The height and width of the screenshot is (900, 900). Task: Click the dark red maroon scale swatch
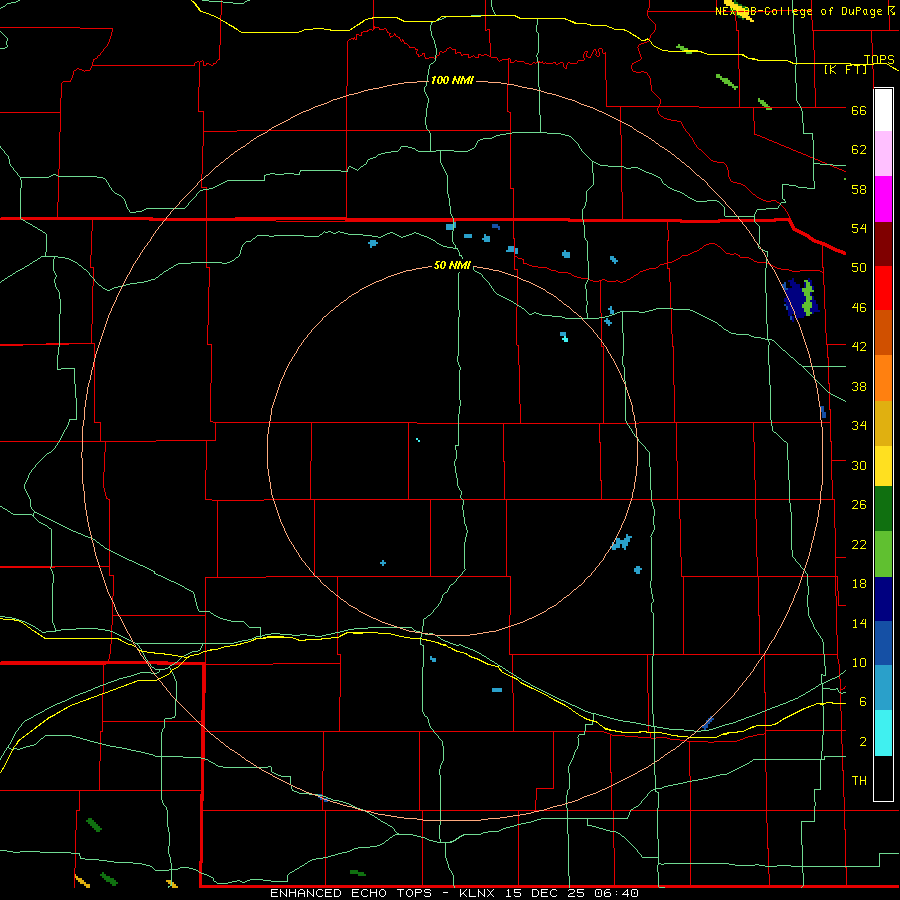click(883, 244)
